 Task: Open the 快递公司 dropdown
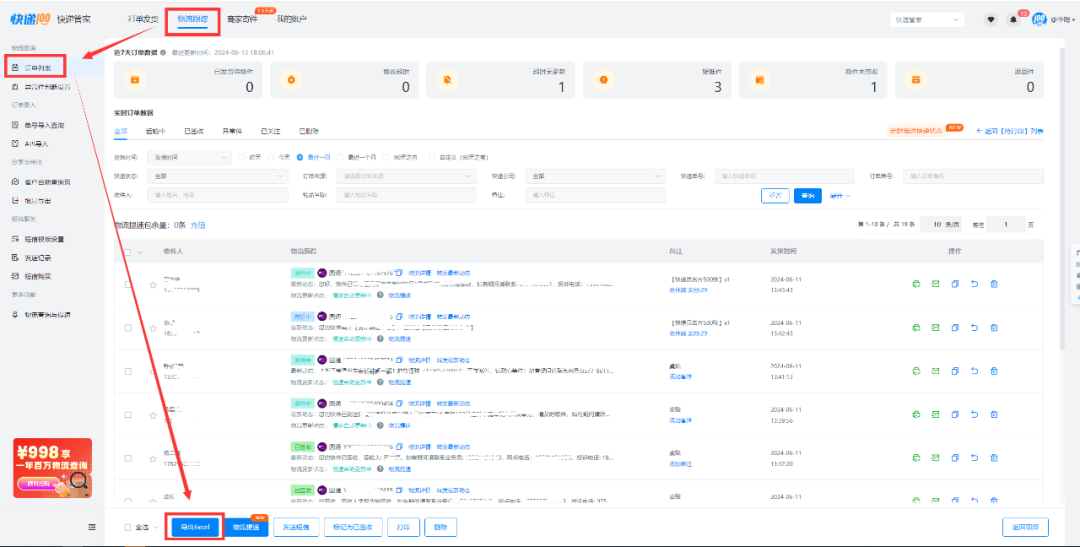[x=595, y=176]
